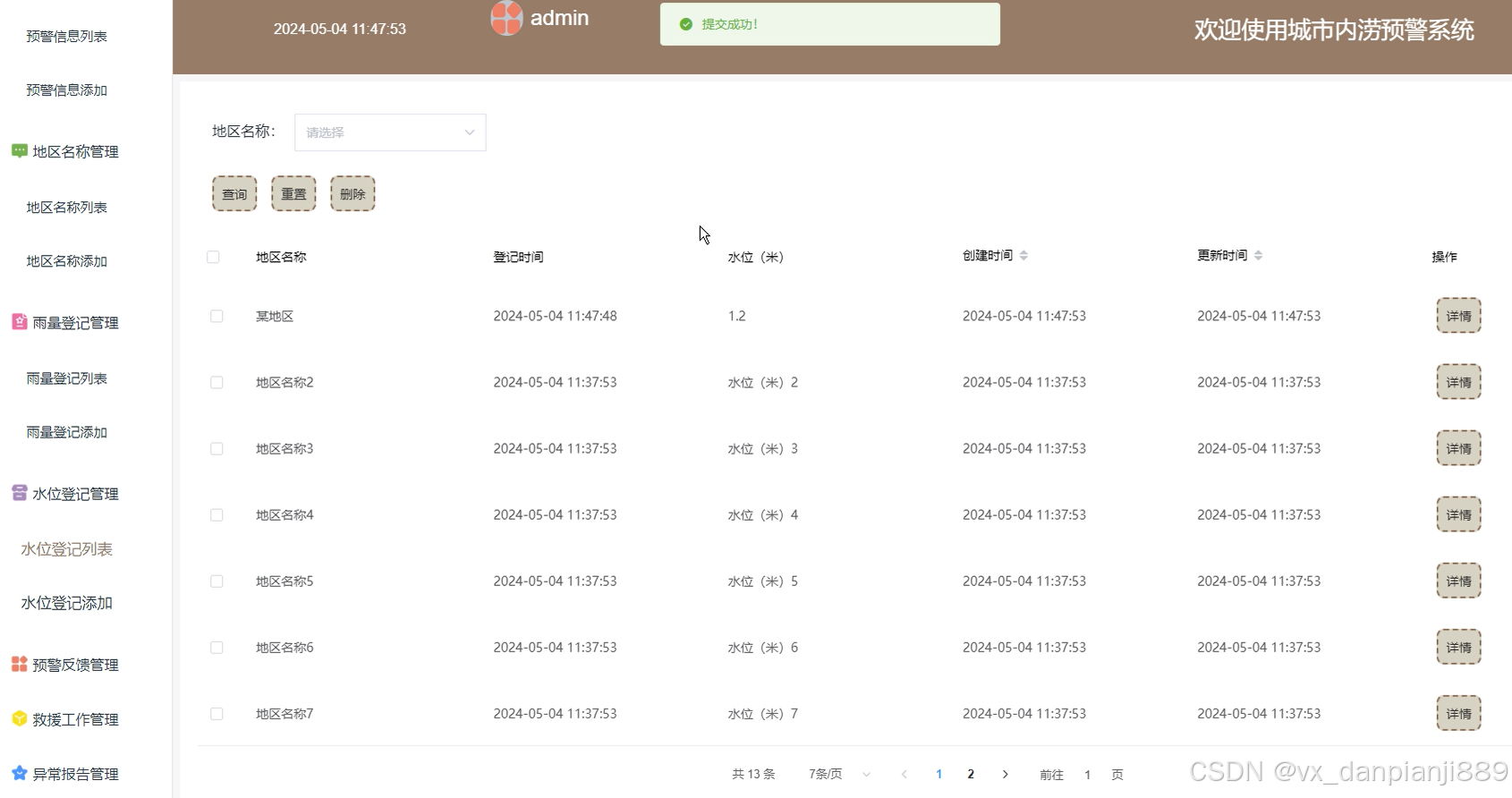The image size is (1512, 798).
Task: Click water level value 1.2
Action: (x=736, y=316)
